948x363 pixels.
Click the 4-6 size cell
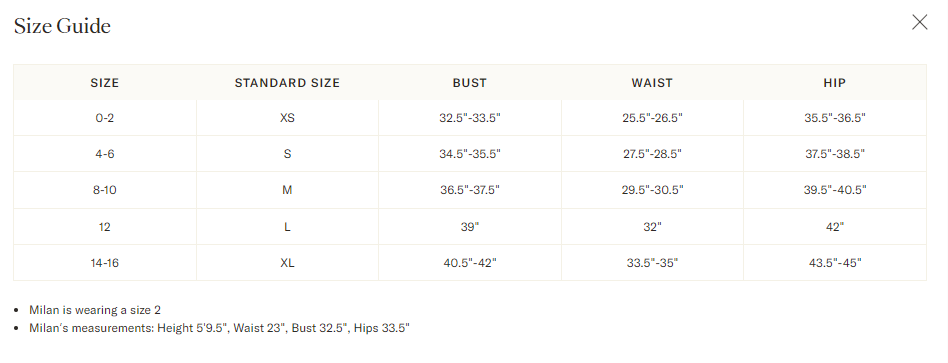(x=105, y=154)
